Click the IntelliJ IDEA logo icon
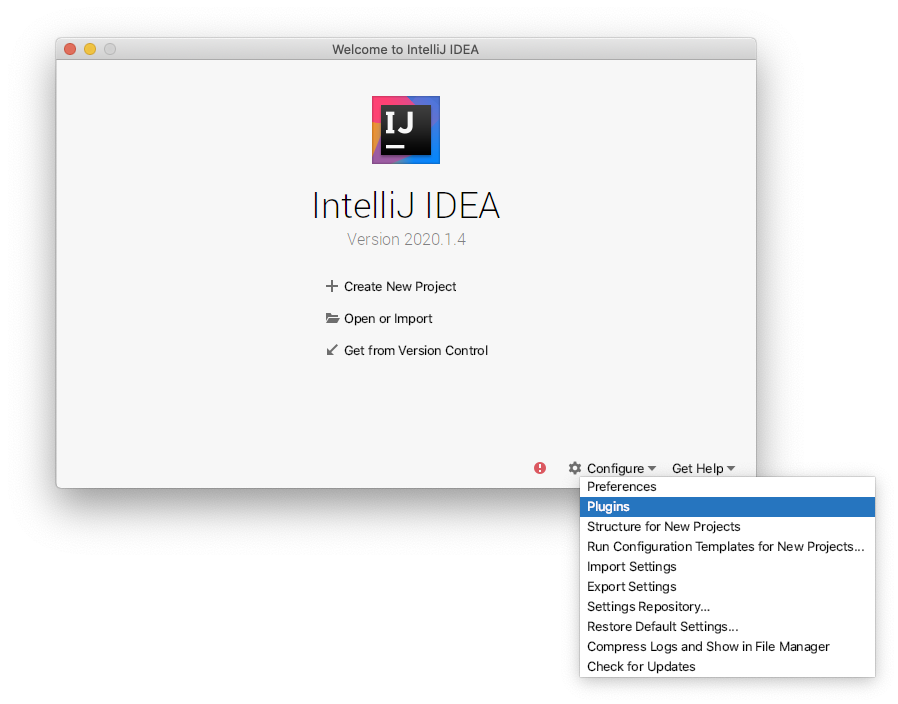The image size is (898, 704). click(405, 130)
